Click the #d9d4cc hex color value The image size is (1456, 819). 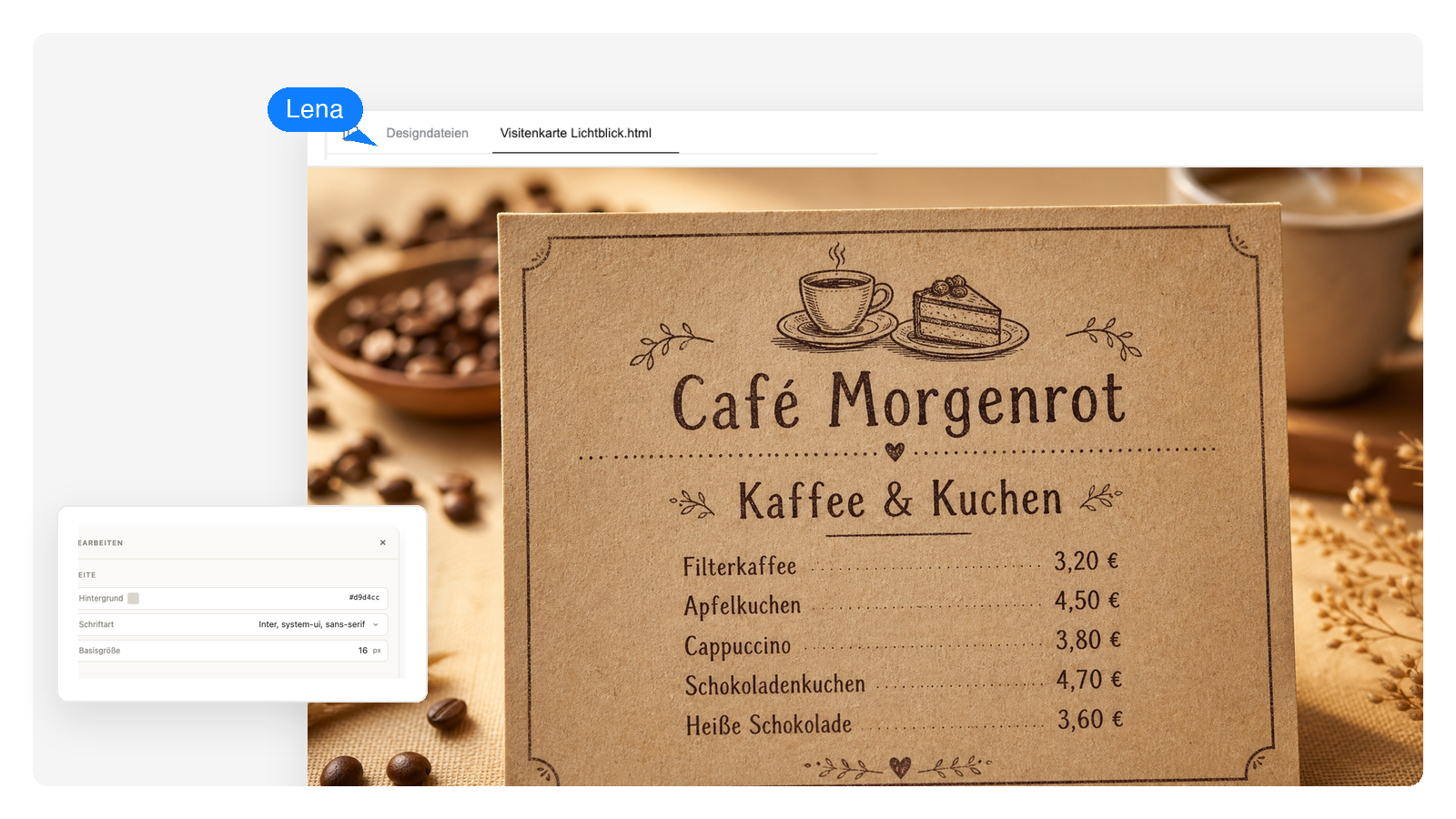click(x=364, y=598)
